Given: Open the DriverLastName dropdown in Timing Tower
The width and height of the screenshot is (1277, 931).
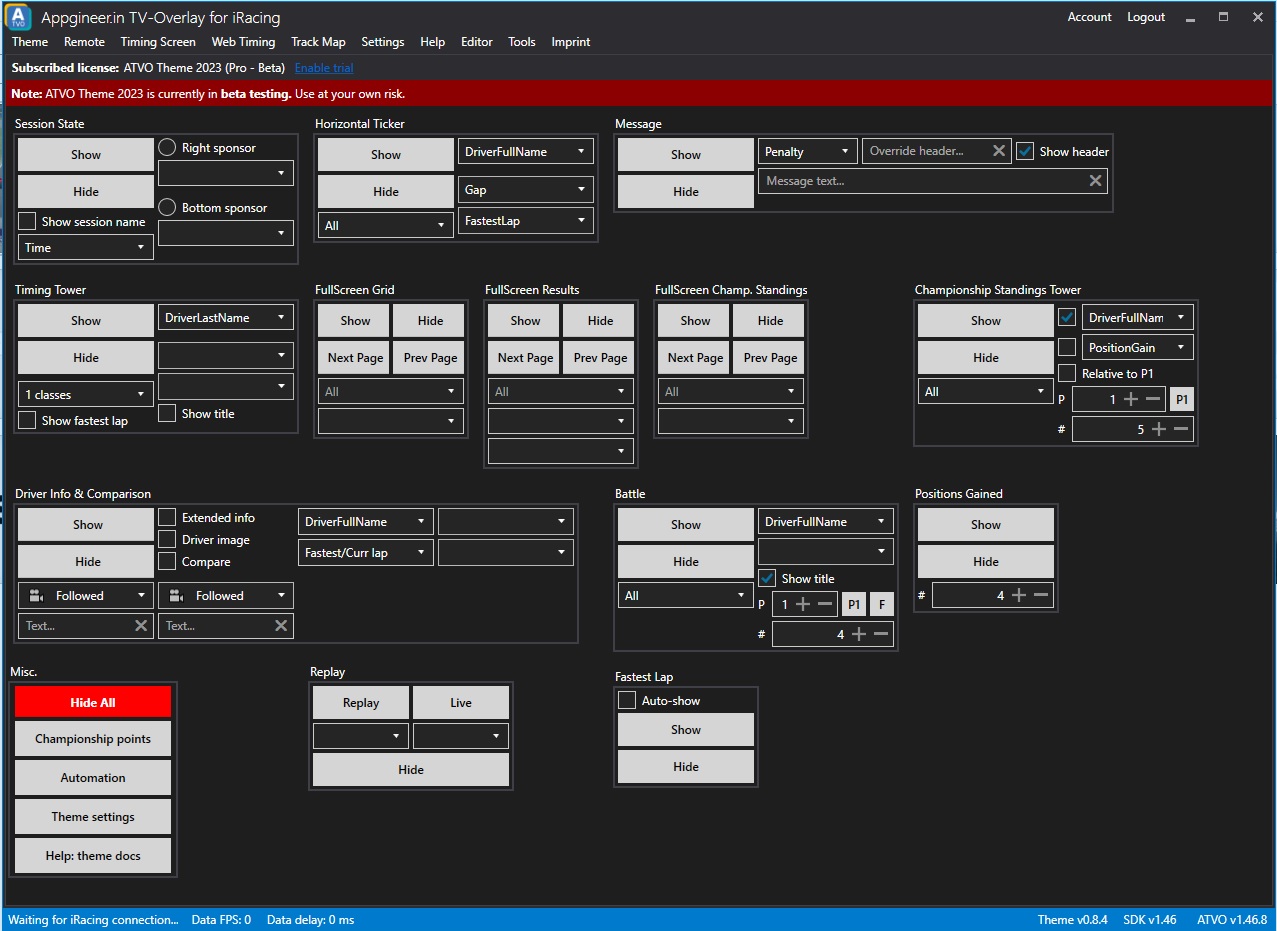Looking at the screenshot, I should pyautogui.click(x=225, y=317).
